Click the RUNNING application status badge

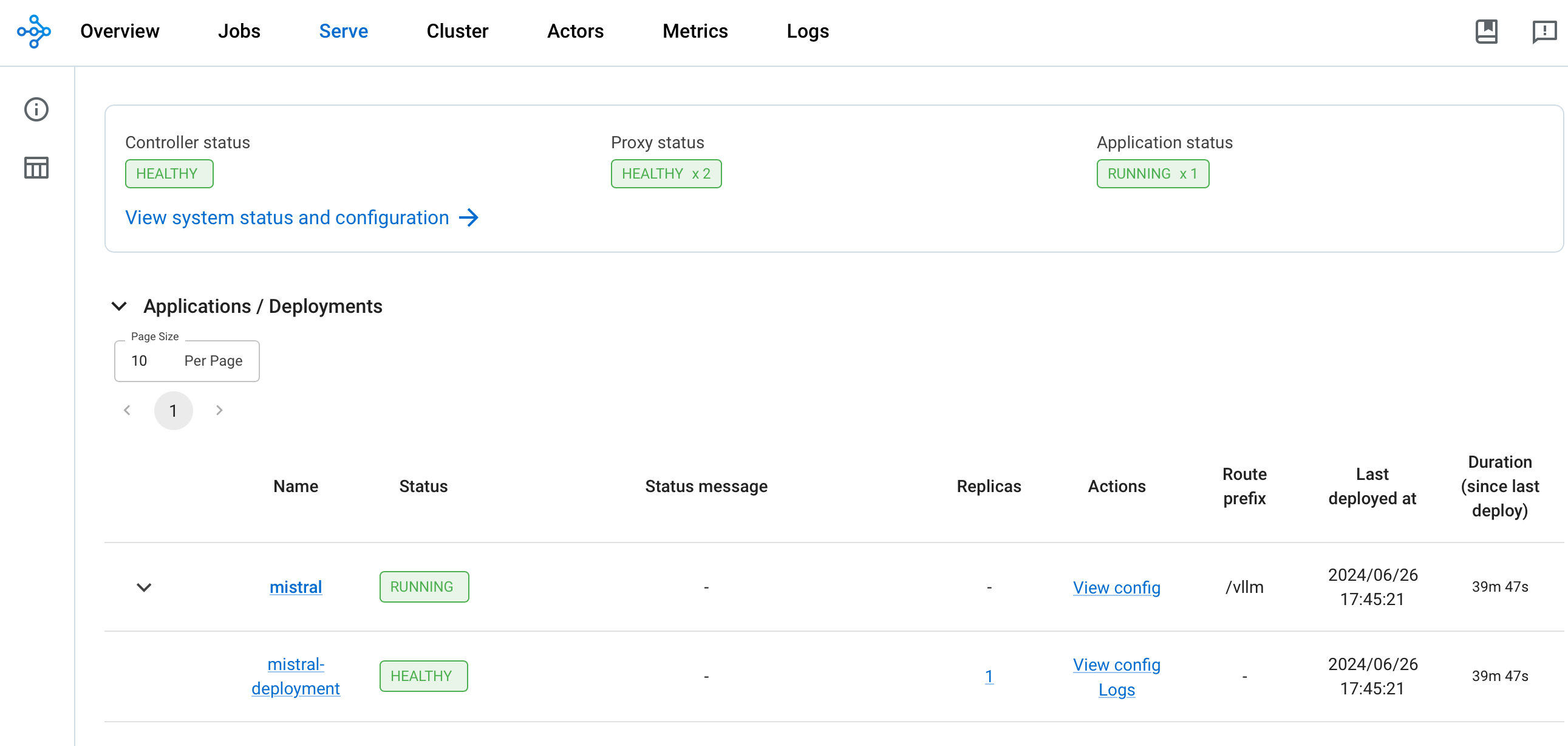click(1152, 174)
